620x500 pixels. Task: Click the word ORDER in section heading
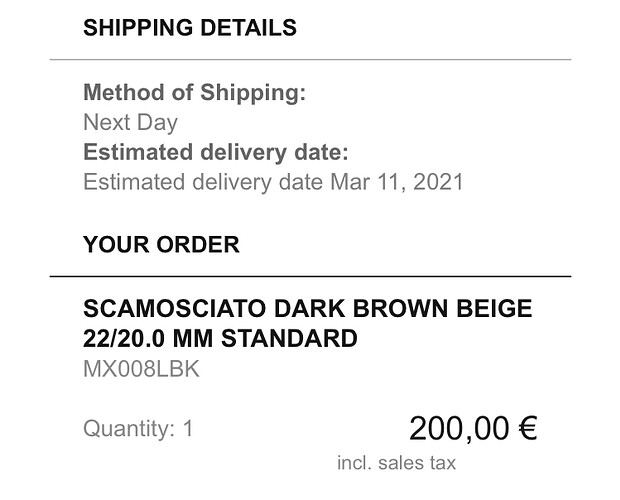pos(198,244)
